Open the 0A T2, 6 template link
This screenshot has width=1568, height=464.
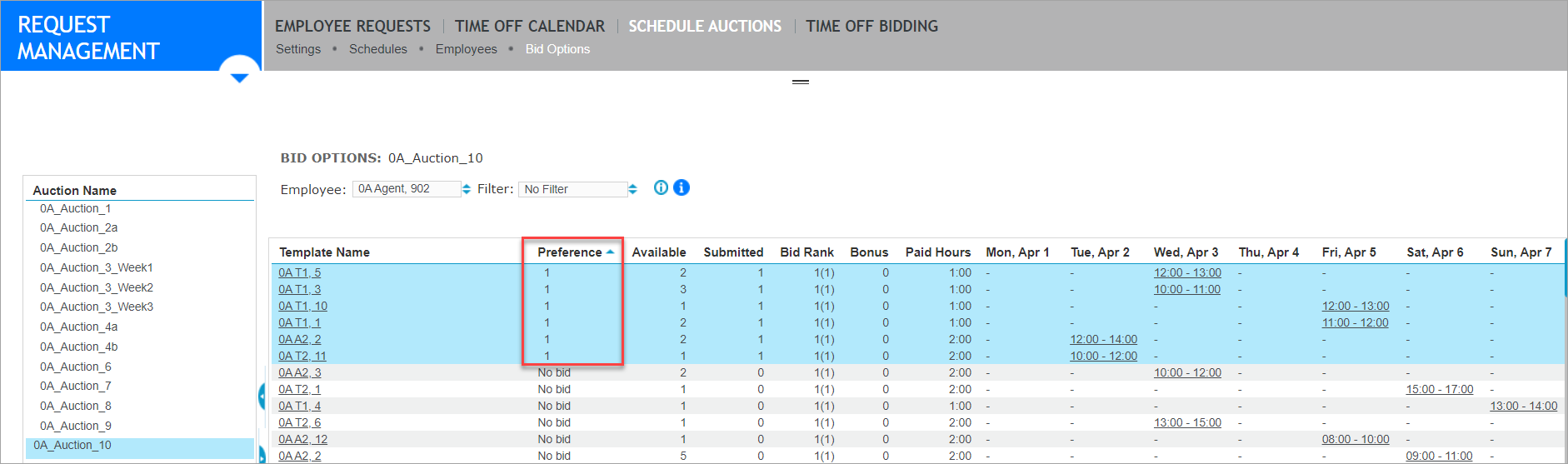coord(300,422)
